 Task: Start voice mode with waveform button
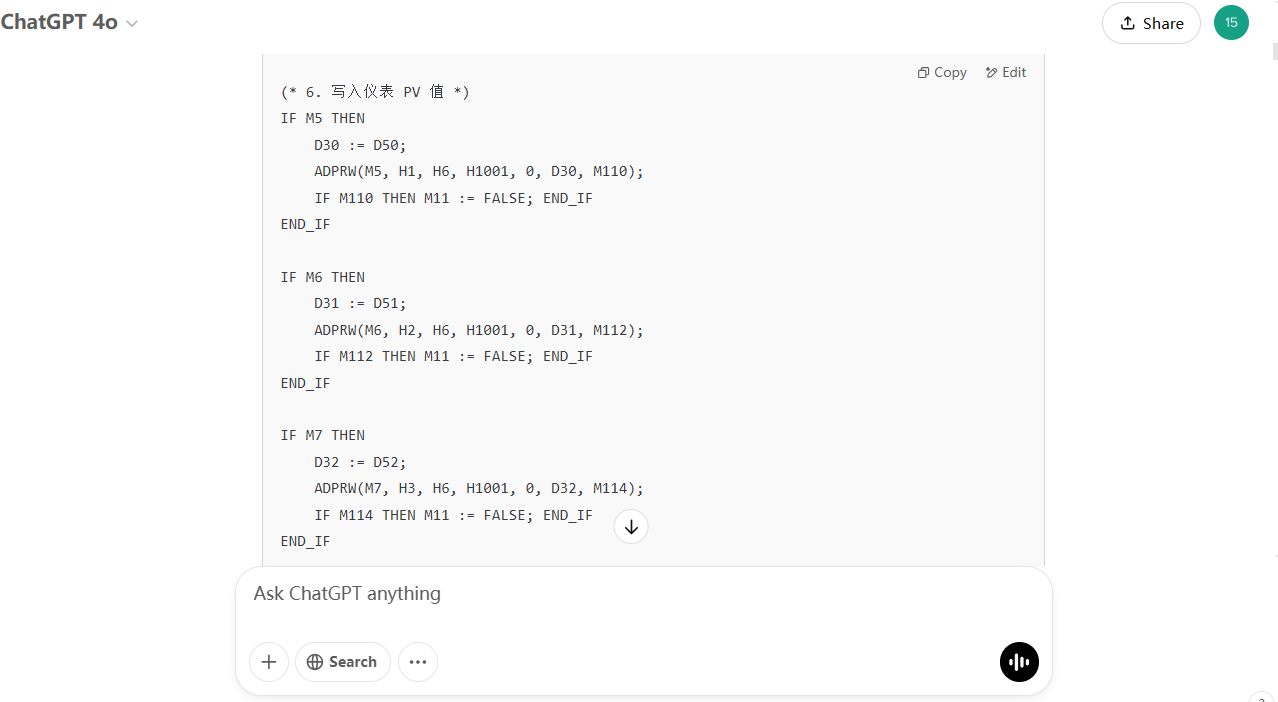[1019, 662]
